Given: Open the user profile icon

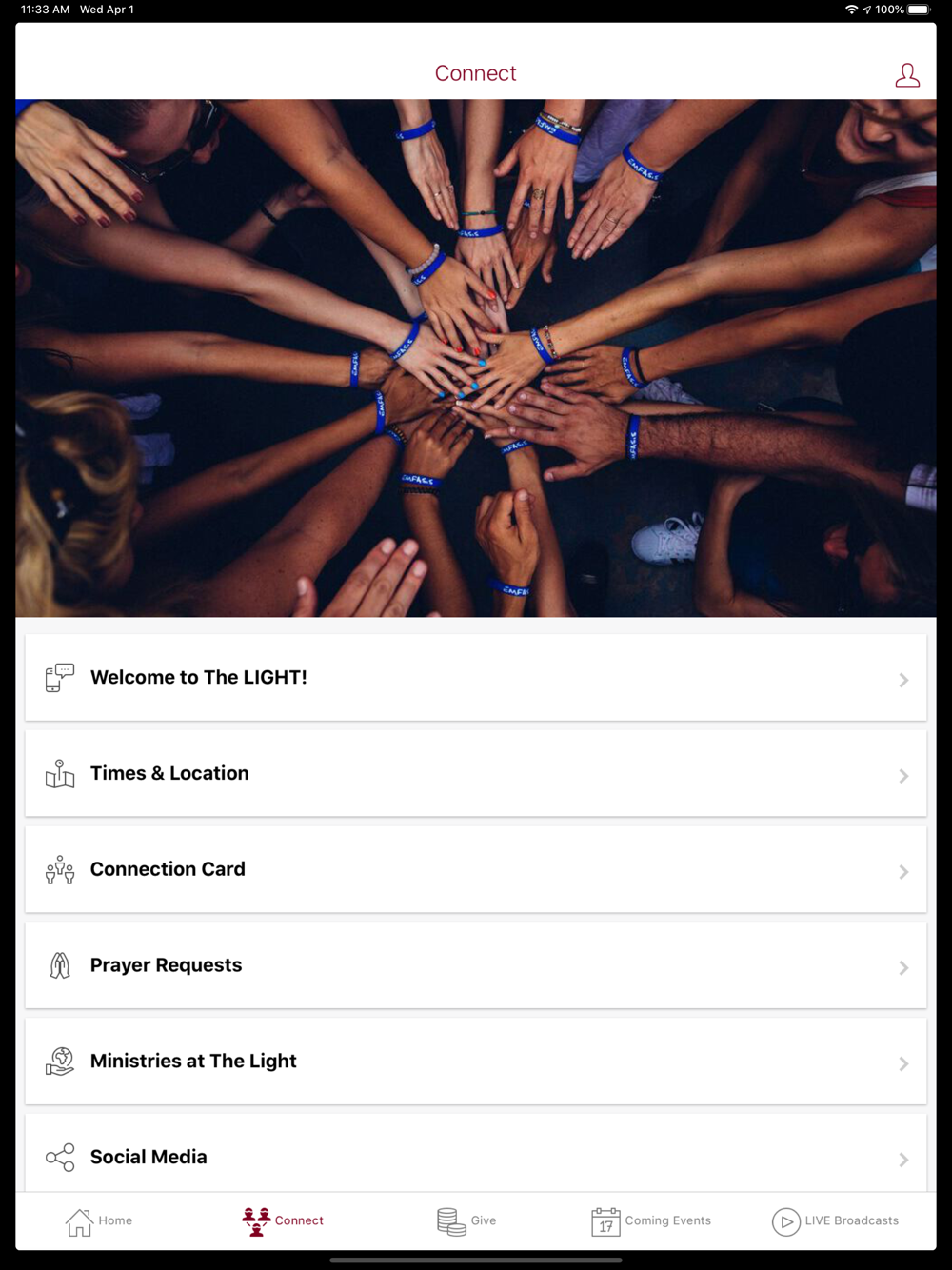Looking at the screenshot, I should point(907,75).
